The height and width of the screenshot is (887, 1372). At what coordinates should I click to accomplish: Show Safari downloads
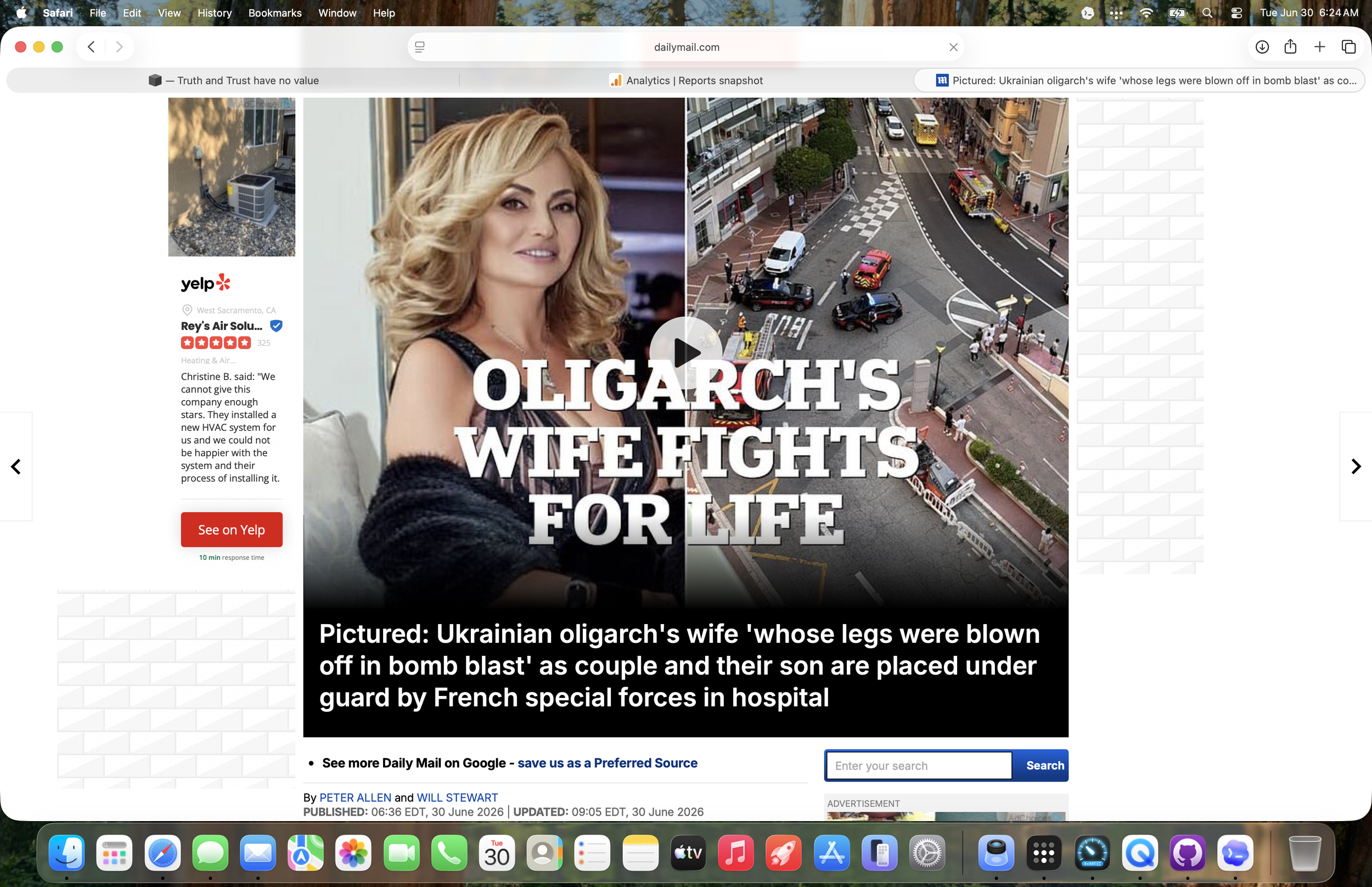point(1262,47)
